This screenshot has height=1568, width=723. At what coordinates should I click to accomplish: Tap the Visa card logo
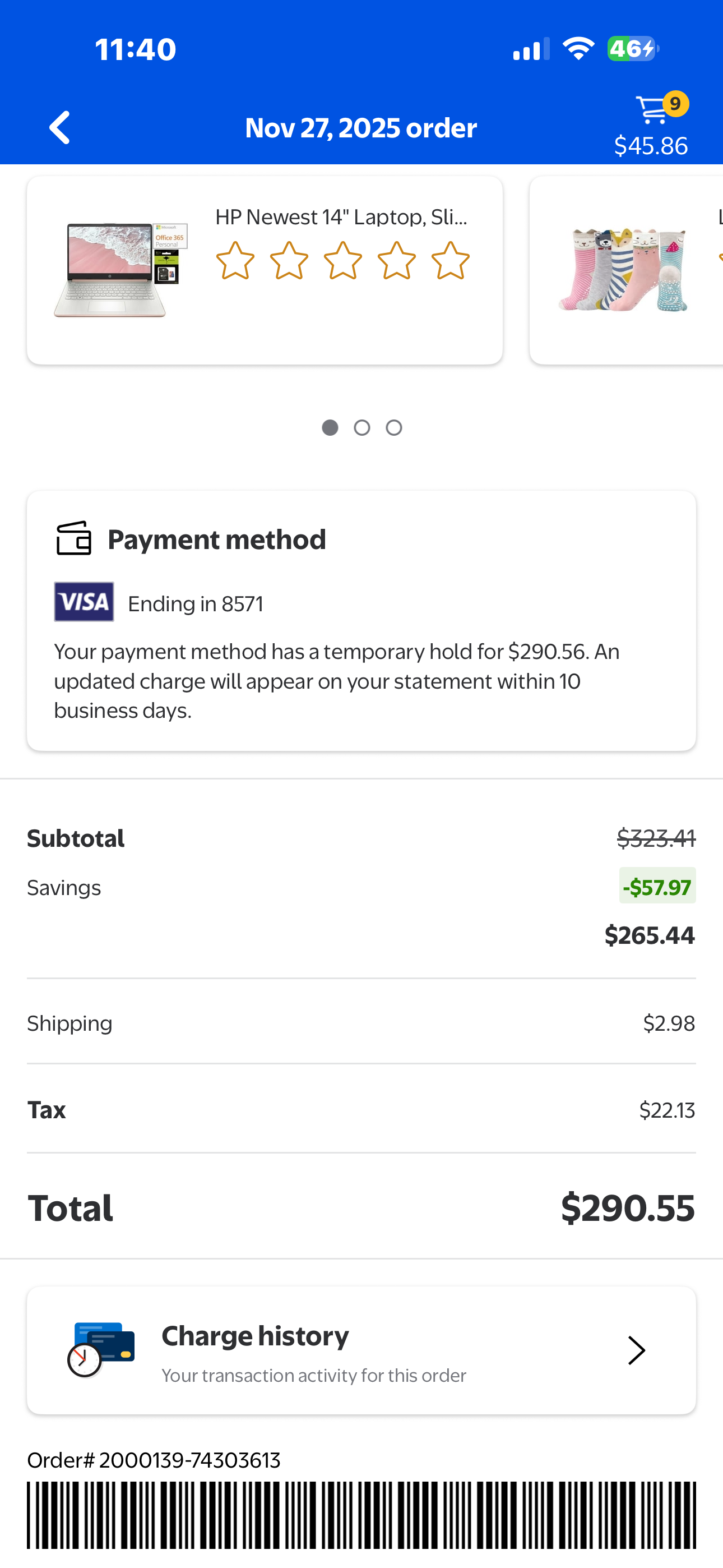[84, 602]
